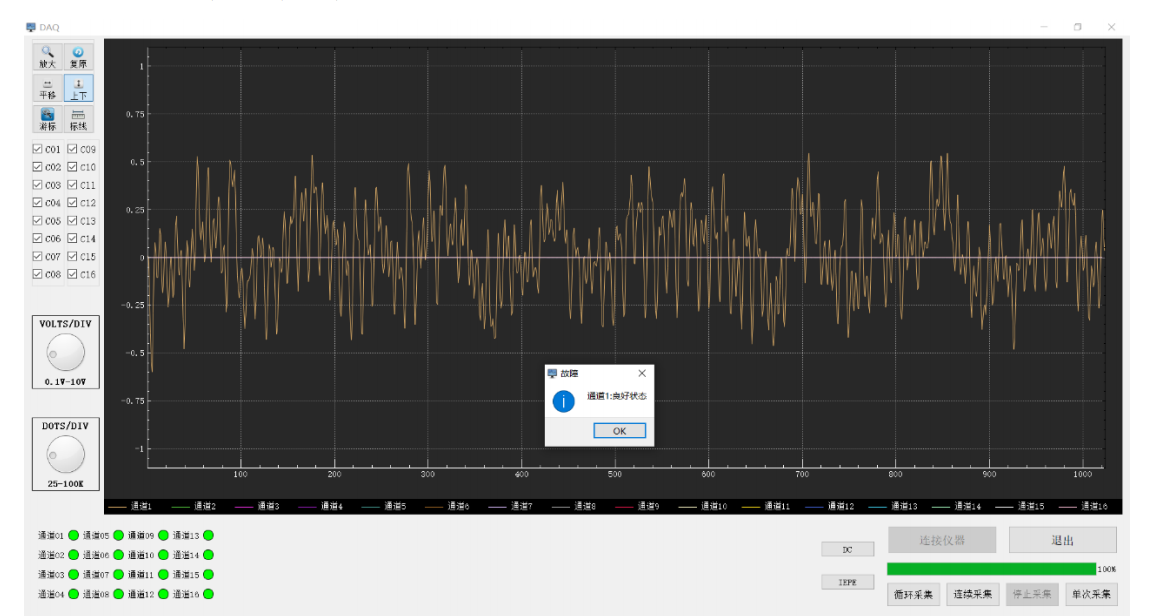Disable channel C16 checkbox
The image size is (1166, 616).
click(x=72, y=274)
